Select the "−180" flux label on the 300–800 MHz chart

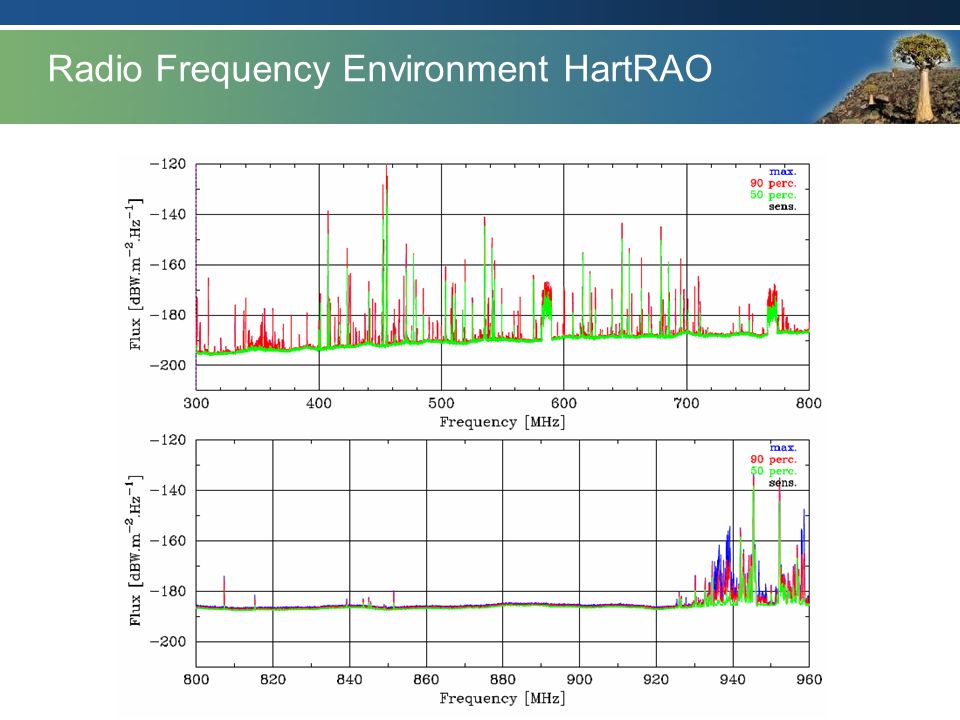click(168, 315)
